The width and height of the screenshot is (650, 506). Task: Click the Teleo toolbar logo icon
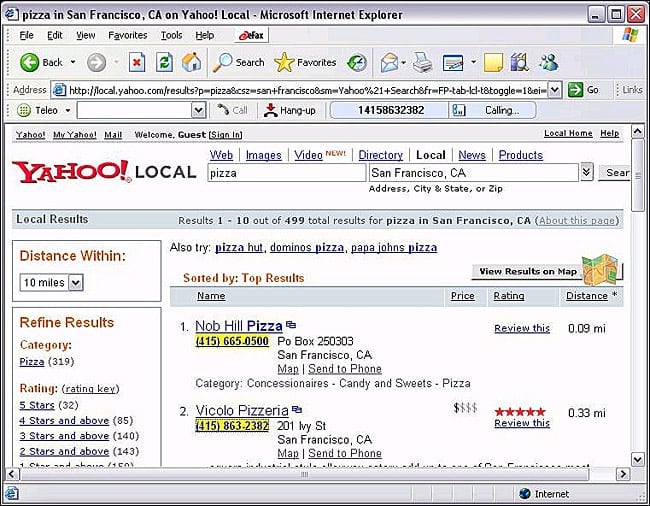click(x=24, y=110)
